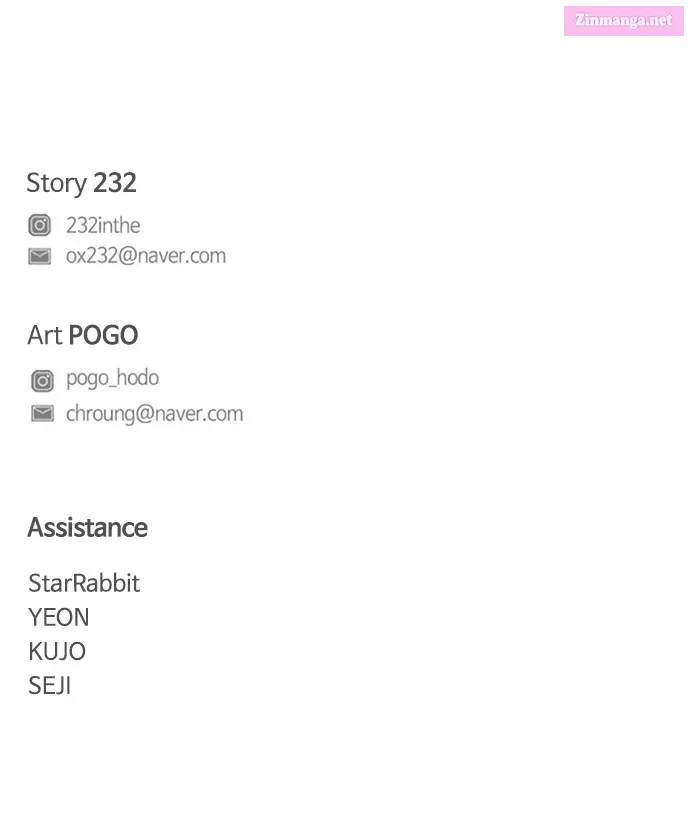Click the mail icon beside ox232@naver.com
Viewport: 690px width, 817px height.
click(x=40, y=256)
